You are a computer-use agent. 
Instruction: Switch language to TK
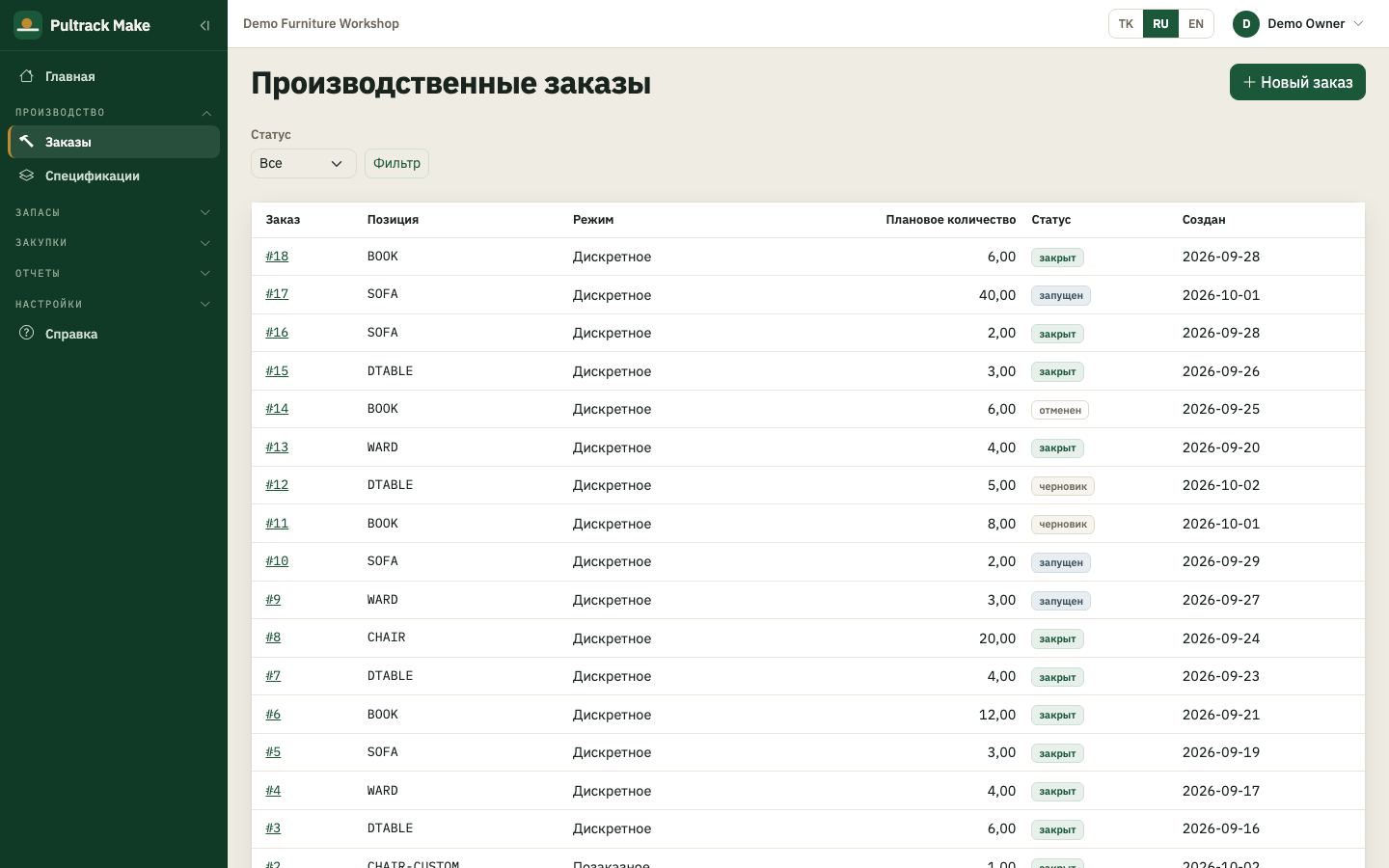pyautogui.click(x=1126, y=24)
